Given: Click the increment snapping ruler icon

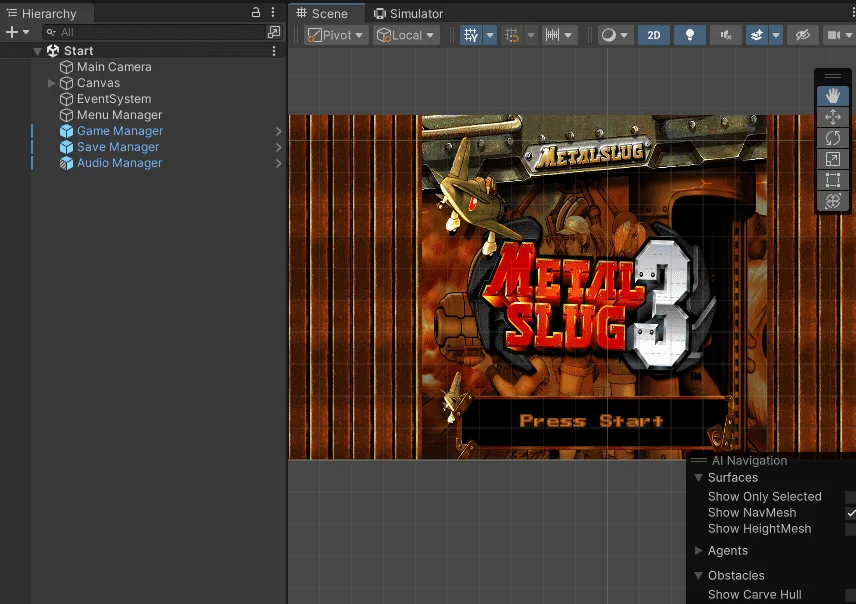Looking at the screenshot, I should pyautogui.click(x=552, y=35).
